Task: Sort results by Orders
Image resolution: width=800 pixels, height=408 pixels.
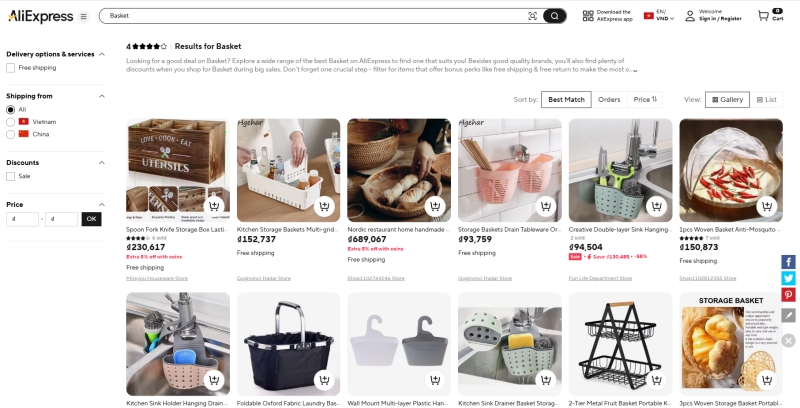Action: click(609, 100)
